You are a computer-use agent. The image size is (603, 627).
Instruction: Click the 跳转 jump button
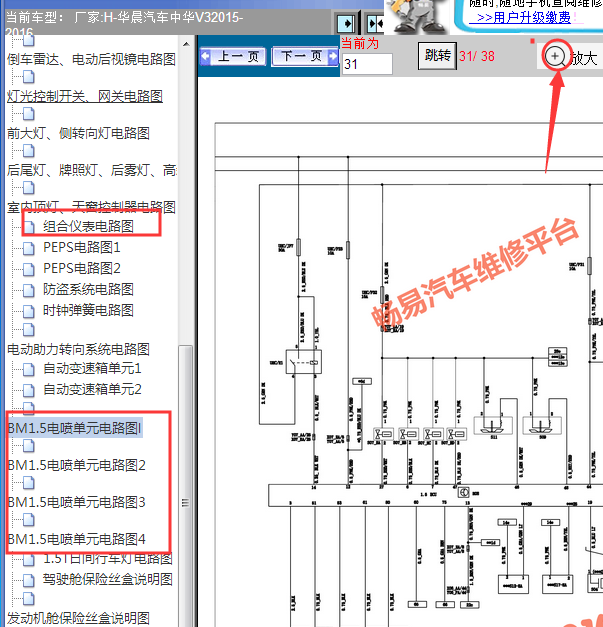click(x=437, y=56)
